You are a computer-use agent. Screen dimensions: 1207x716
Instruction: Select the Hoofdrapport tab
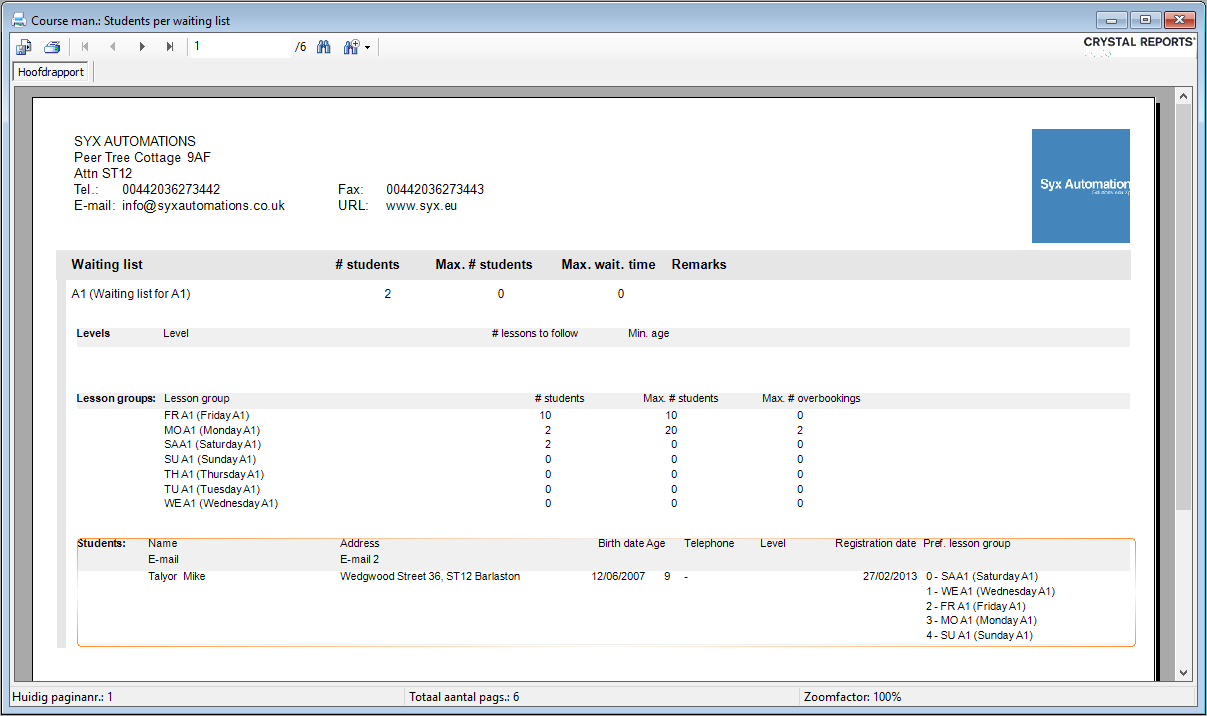pyautogui.click(x=51, y=73)
